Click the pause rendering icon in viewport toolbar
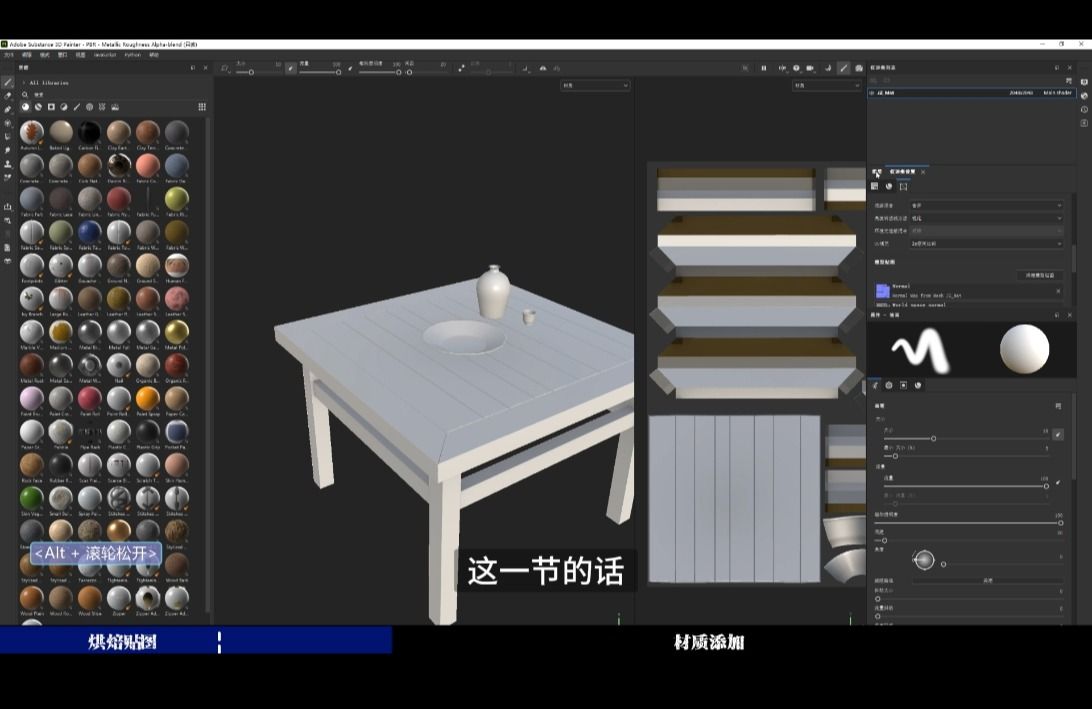 click(x=764, y=68)
